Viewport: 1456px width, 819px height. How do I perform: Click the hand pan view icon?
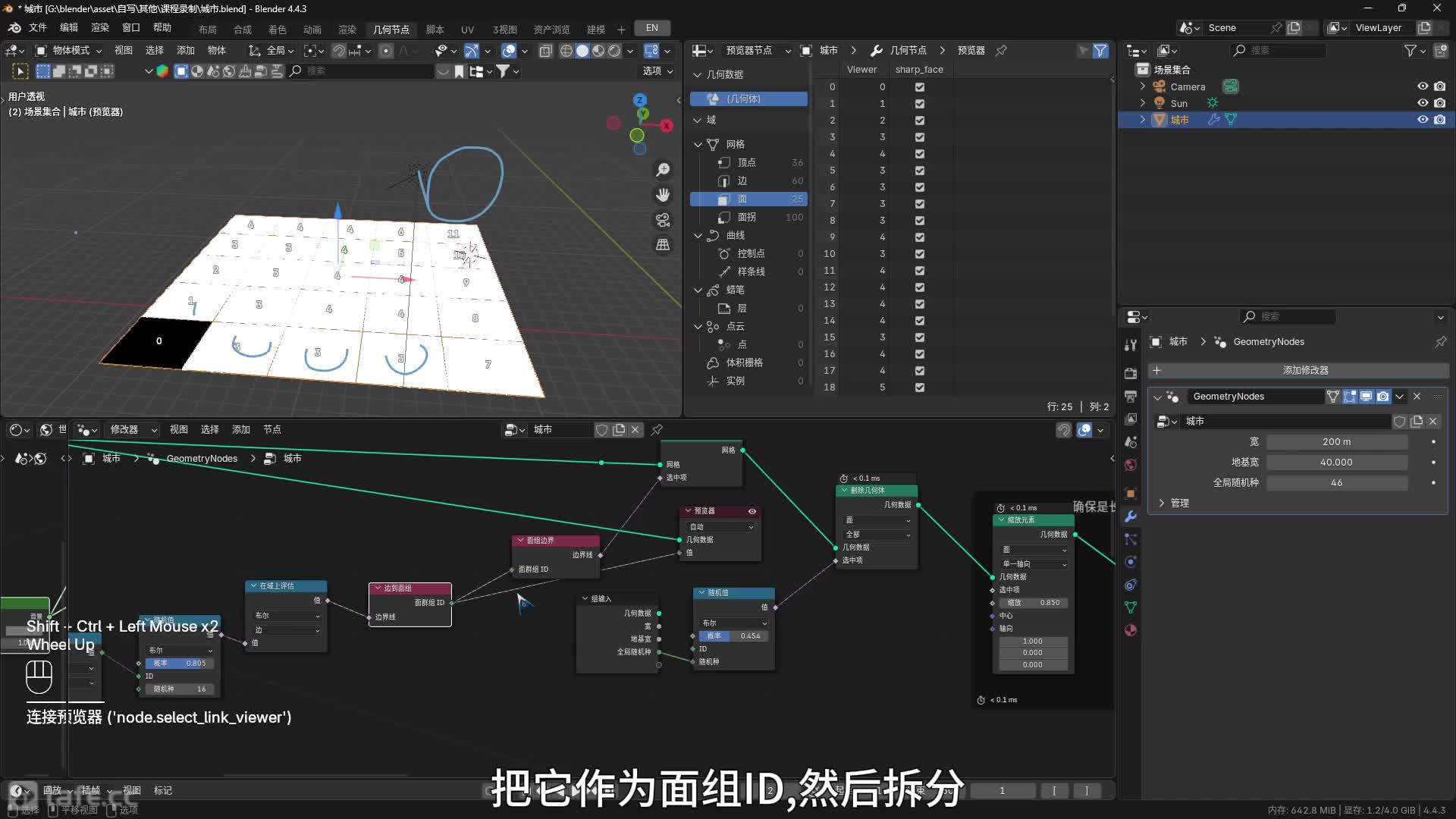[x=663, y=195]
